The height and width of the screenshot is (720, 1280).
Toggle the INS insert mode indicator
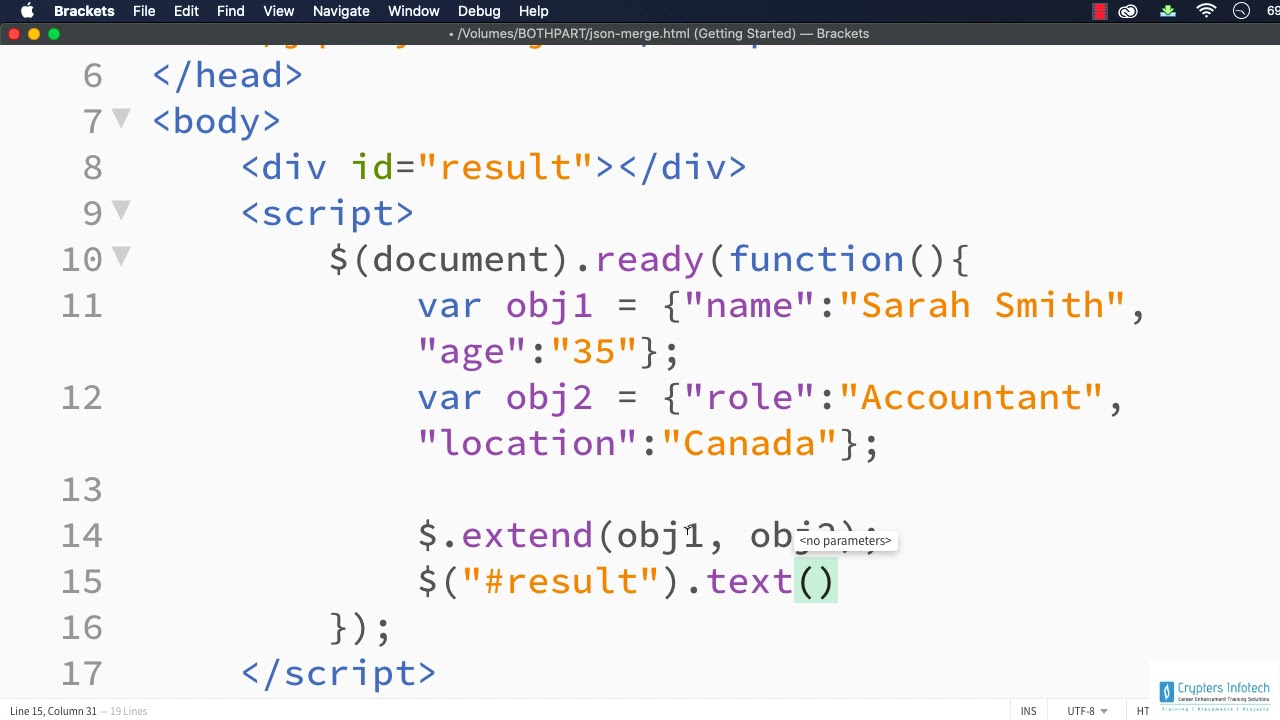[x=1028, y=711]
